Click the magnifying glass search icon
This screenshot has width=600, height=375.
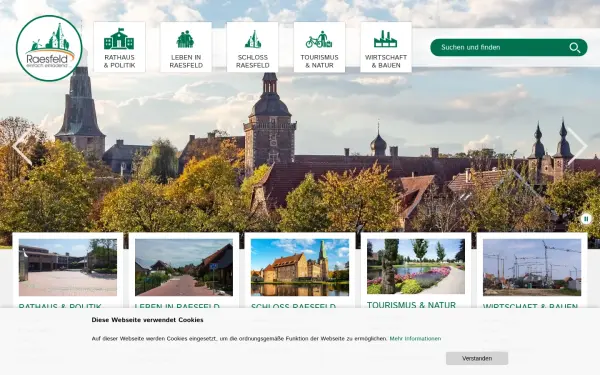click(x=574, y=47)
